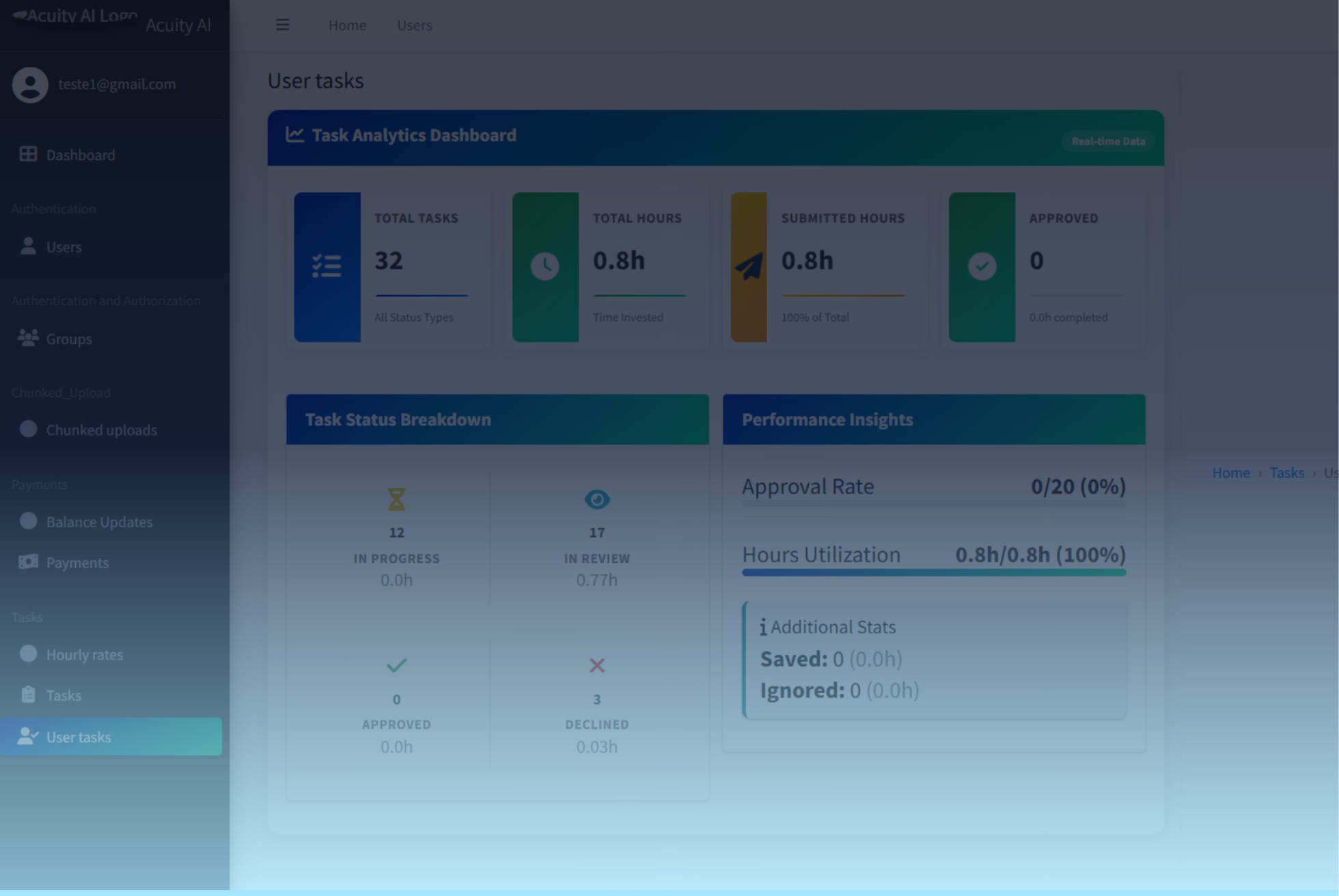Viewport: 1339px width, 896px height.
Task: Click the hourglass icon above In Progress
Action: coord(397,499)
